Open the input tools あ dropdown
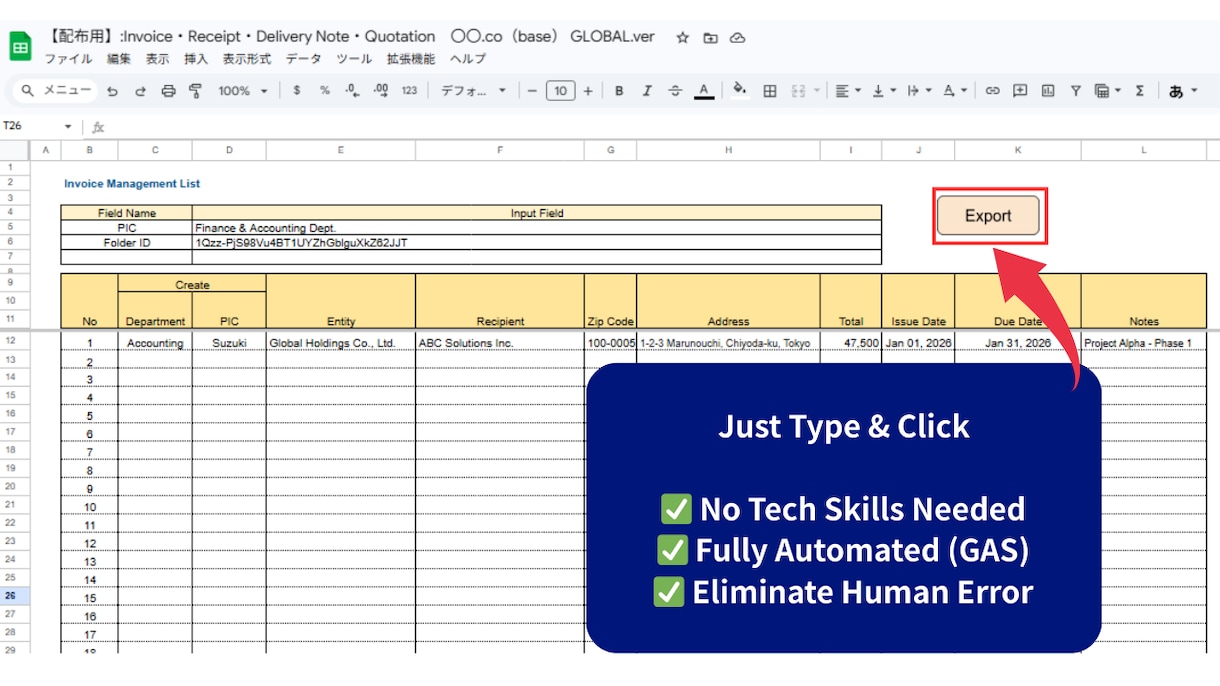Viewport: 1220px width, 686px height. (1183, 91)
